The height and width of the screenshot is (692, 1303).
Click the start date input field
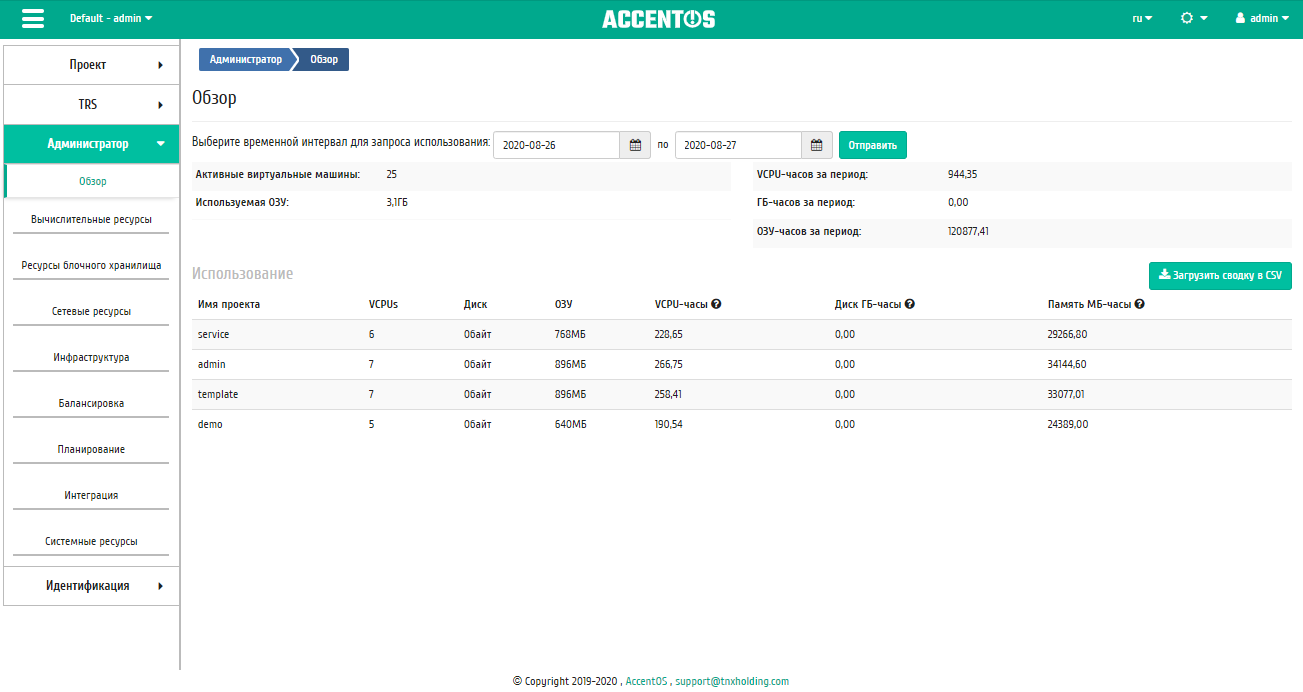pos(556,145)
